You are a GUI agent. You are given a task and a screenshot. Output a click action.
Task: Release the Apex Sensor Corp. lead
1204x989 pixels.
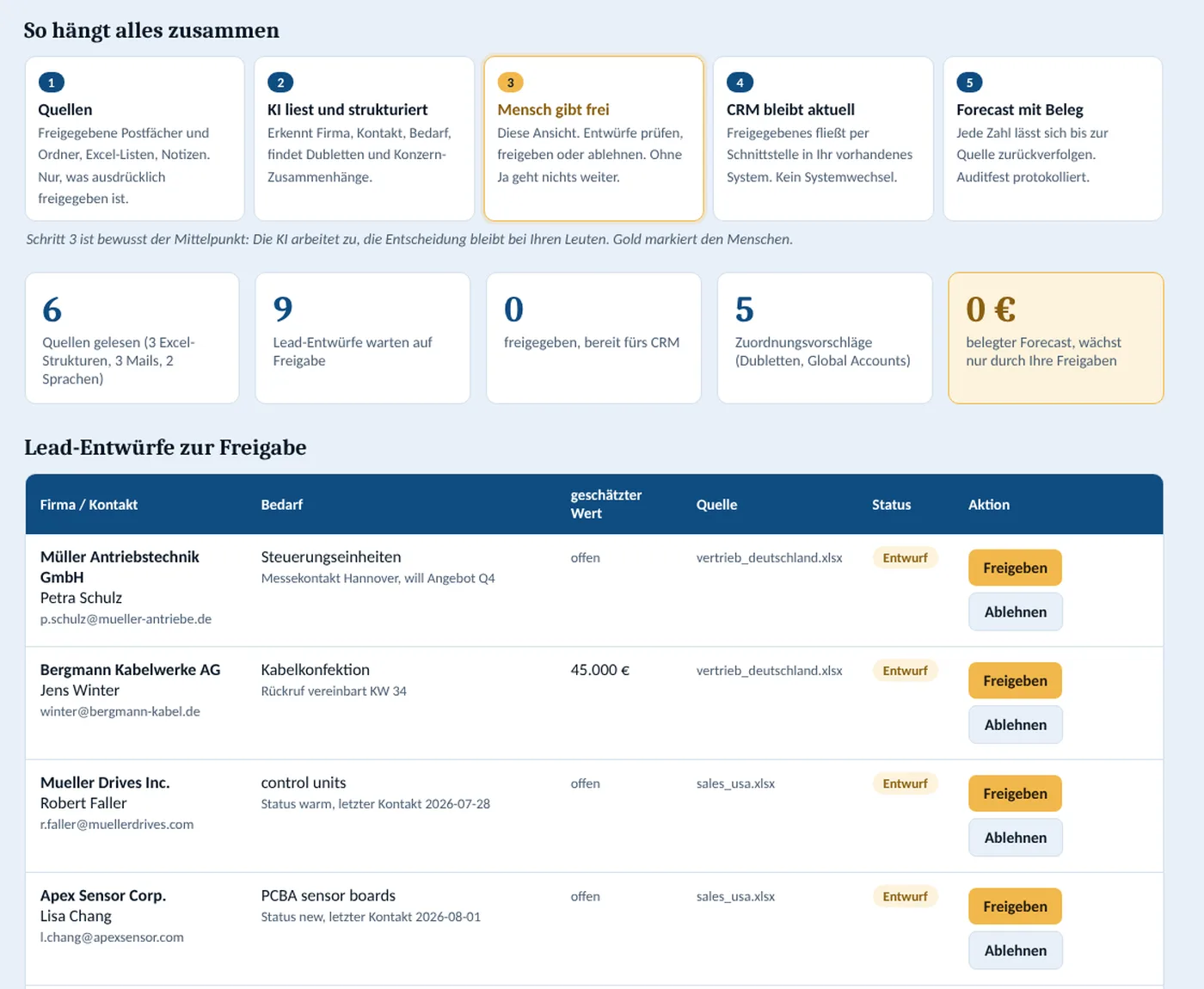(1015, 906)
